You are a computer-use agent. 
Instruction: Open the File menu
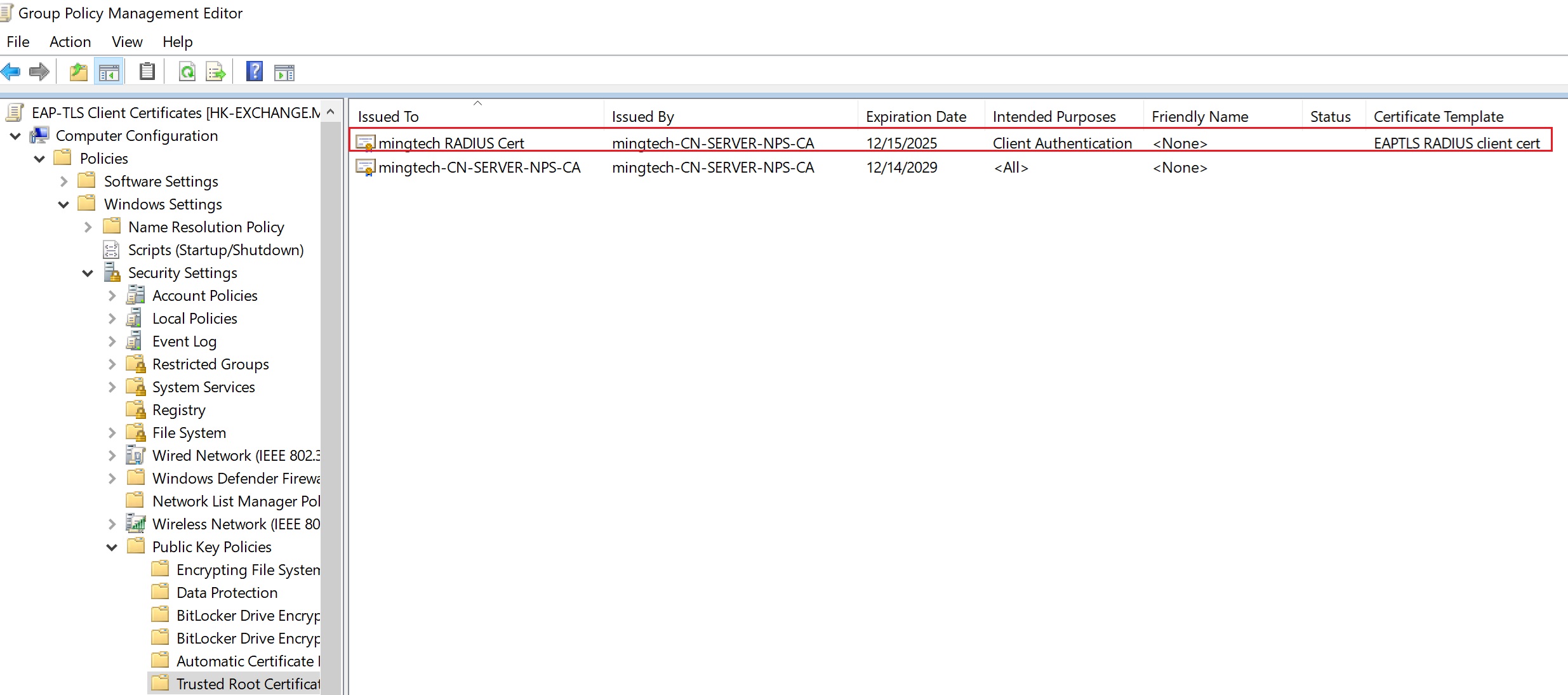point(18,41)
